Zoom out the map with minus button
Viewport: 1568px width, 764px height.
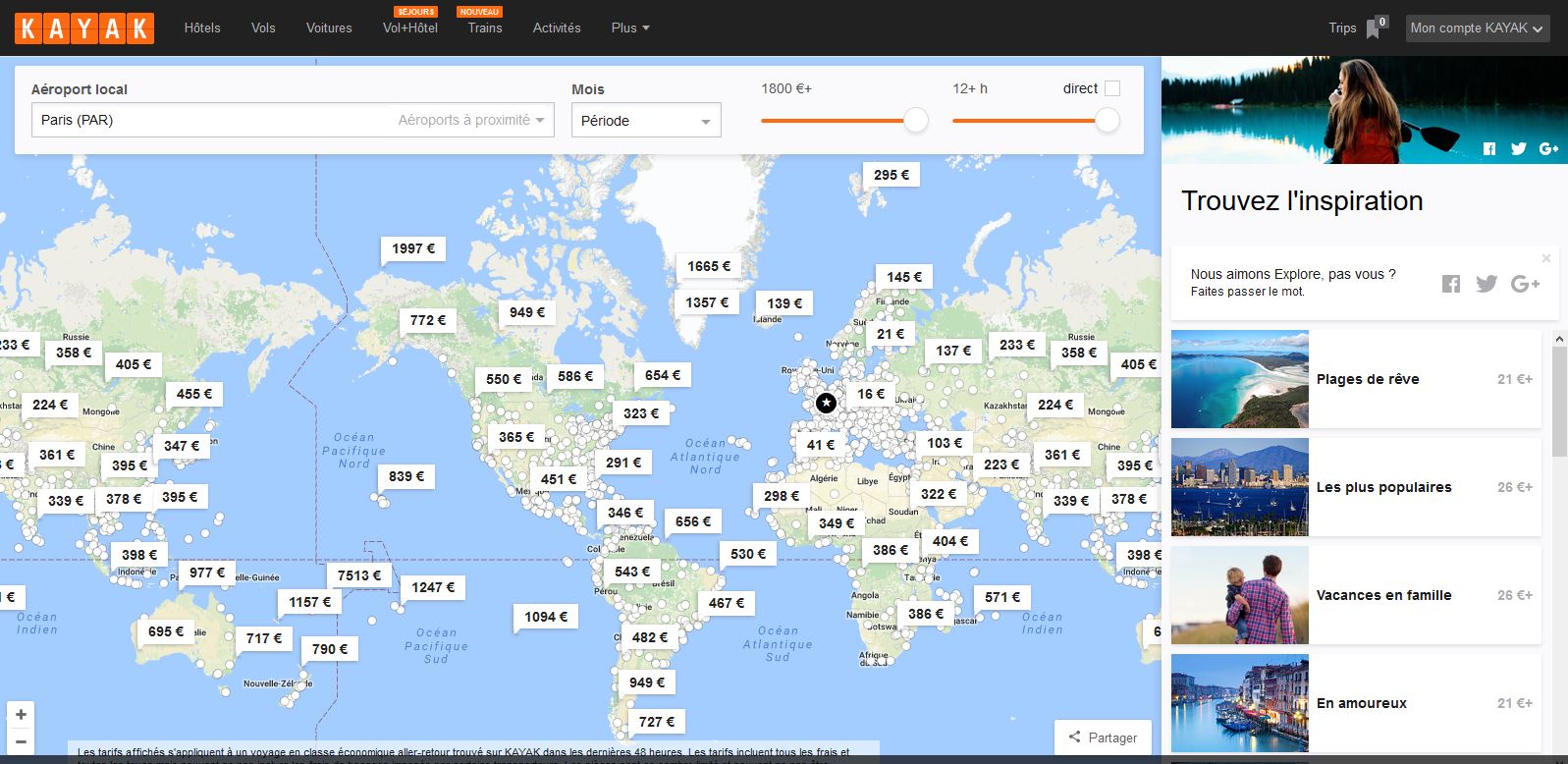click(21, 742)
